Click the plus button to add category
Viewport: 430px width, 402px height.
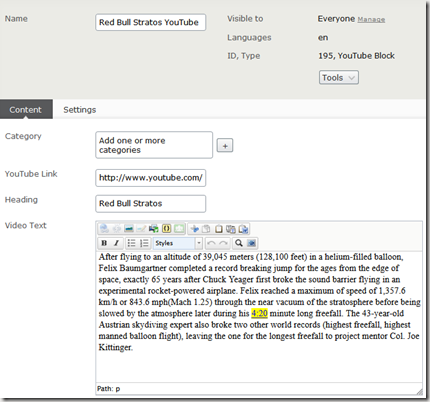click(225, 146)
